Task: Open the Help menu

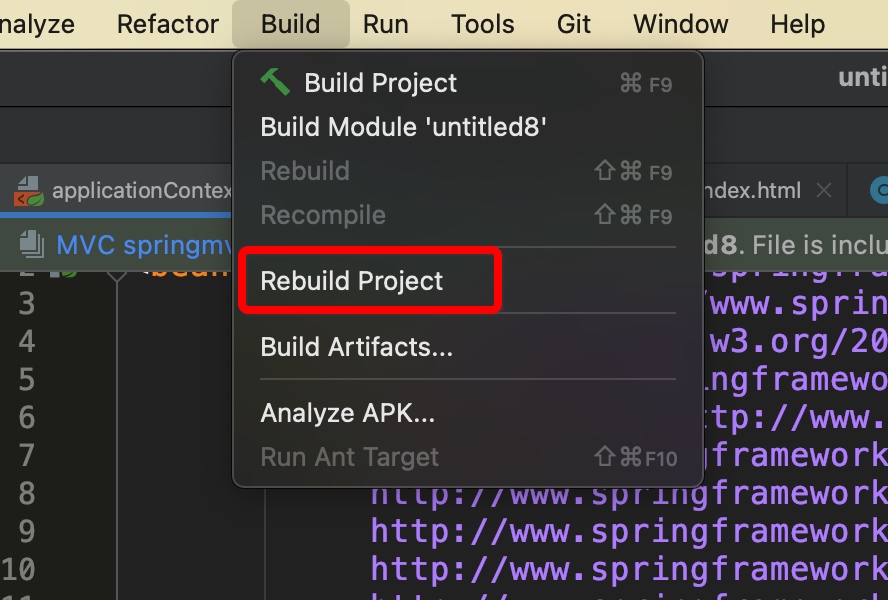Action: (x=798, y=24)
